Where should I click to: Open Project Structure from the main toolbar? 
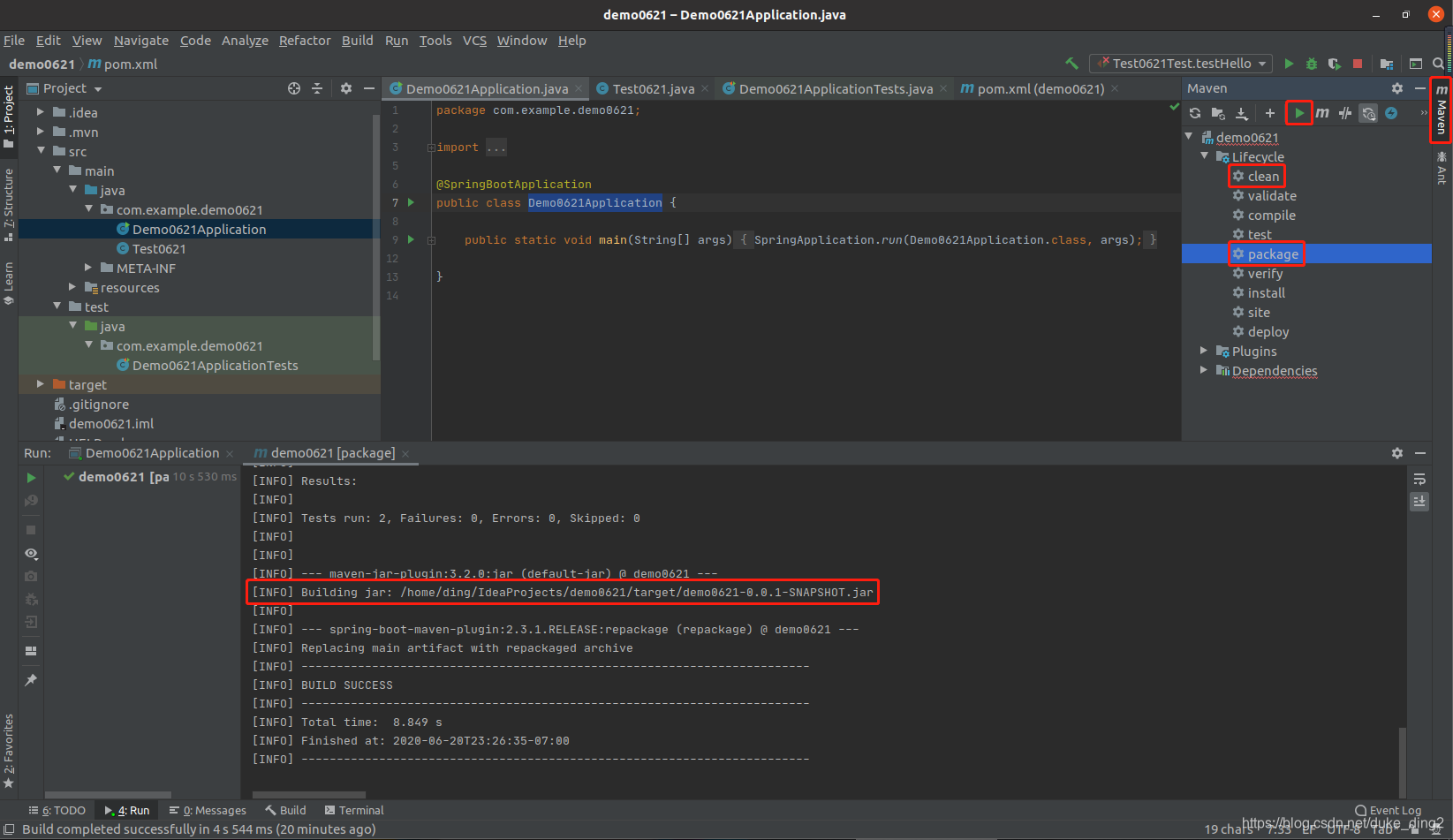click(1387, 64)
